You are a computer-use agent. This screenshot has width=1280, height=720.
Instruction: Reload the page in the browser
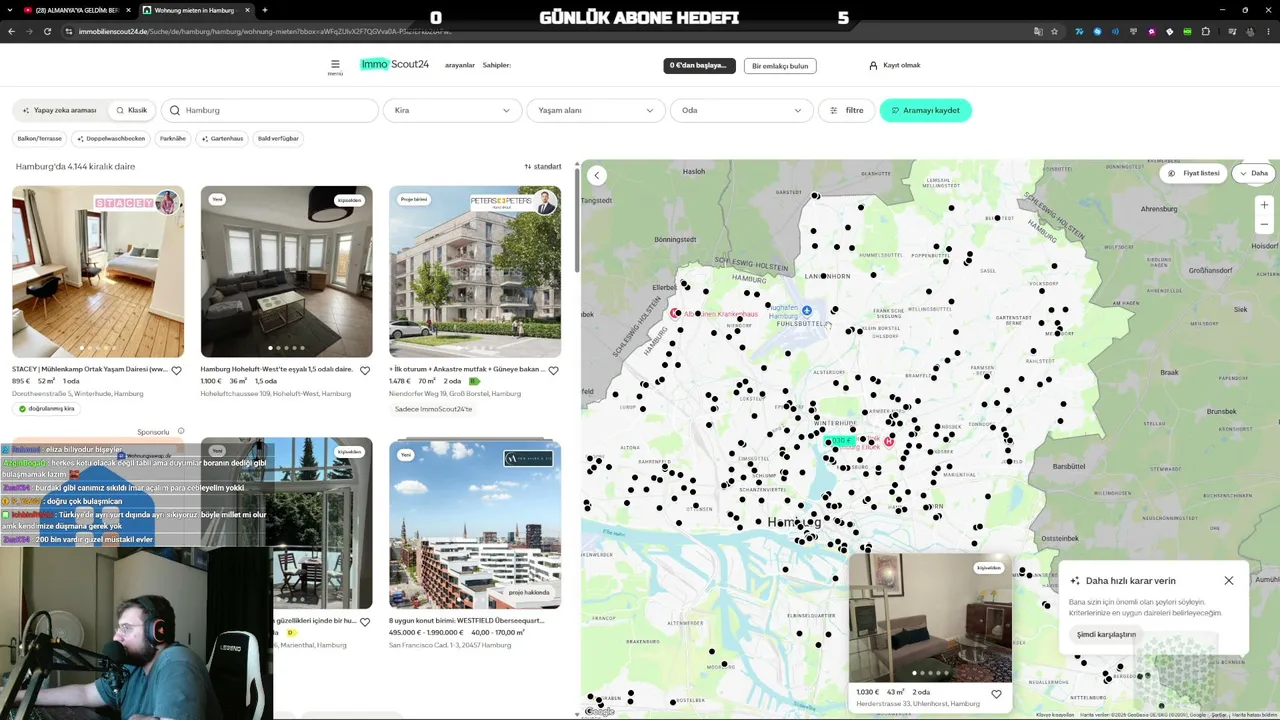pyautogui.click(x=47, y=31)
